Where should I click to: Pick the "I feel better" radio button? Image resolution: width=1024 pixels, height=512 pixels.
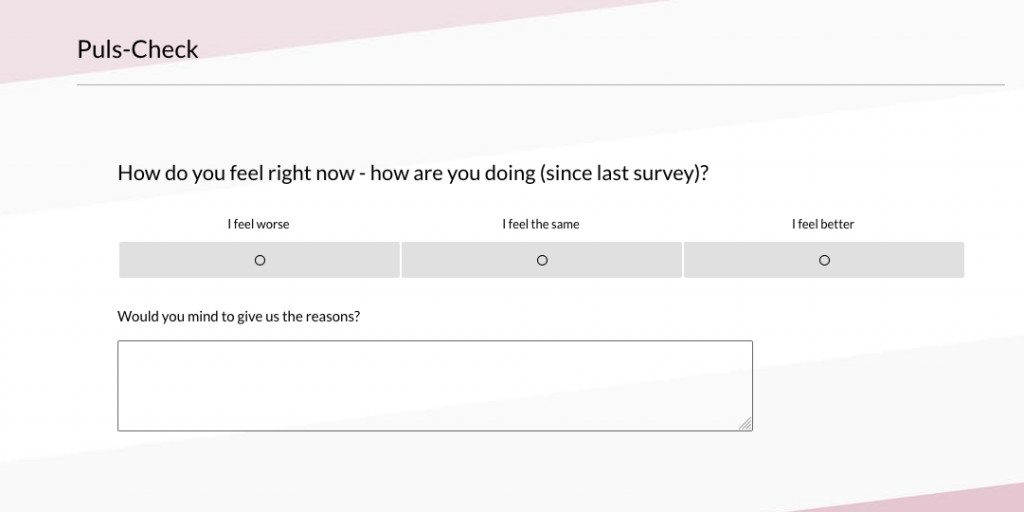(824, 261)
